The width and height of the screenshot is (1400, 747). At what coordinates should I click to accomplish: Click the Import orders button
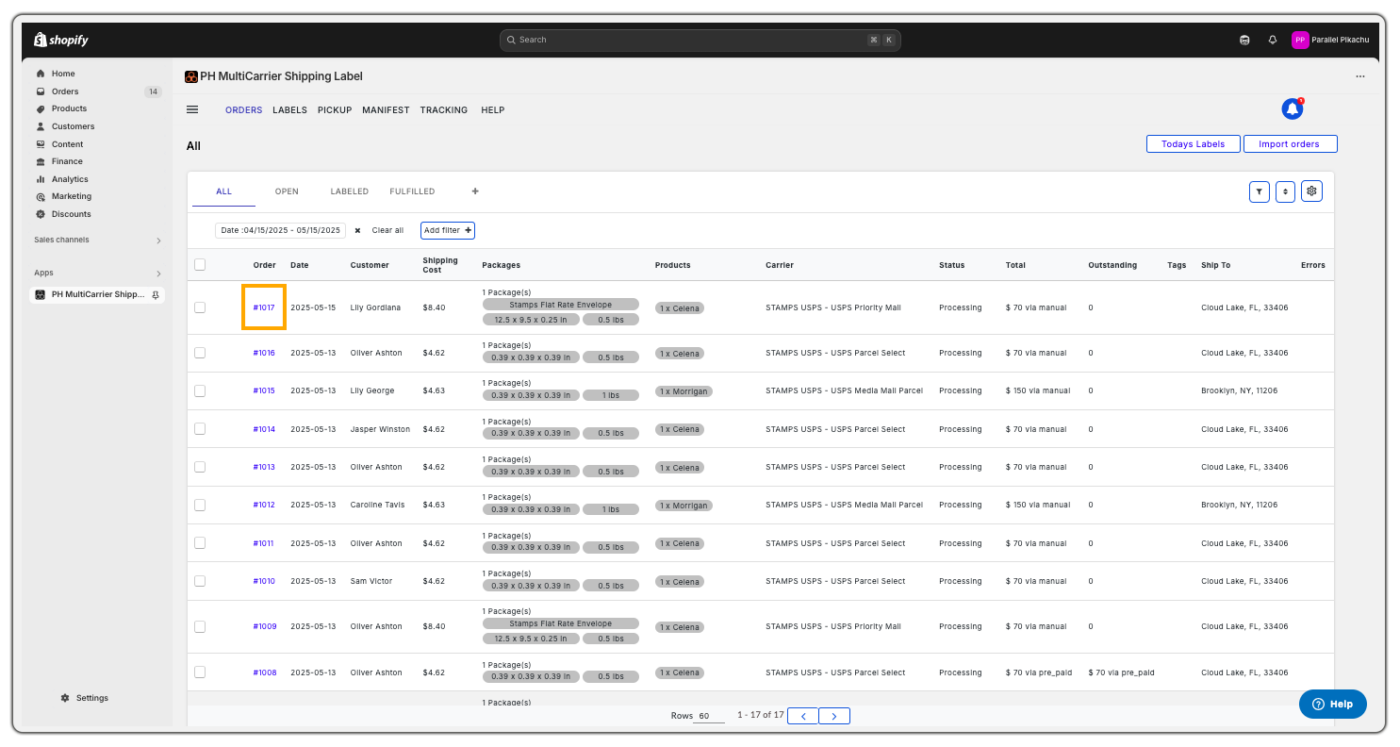[x=1290, y=144]
